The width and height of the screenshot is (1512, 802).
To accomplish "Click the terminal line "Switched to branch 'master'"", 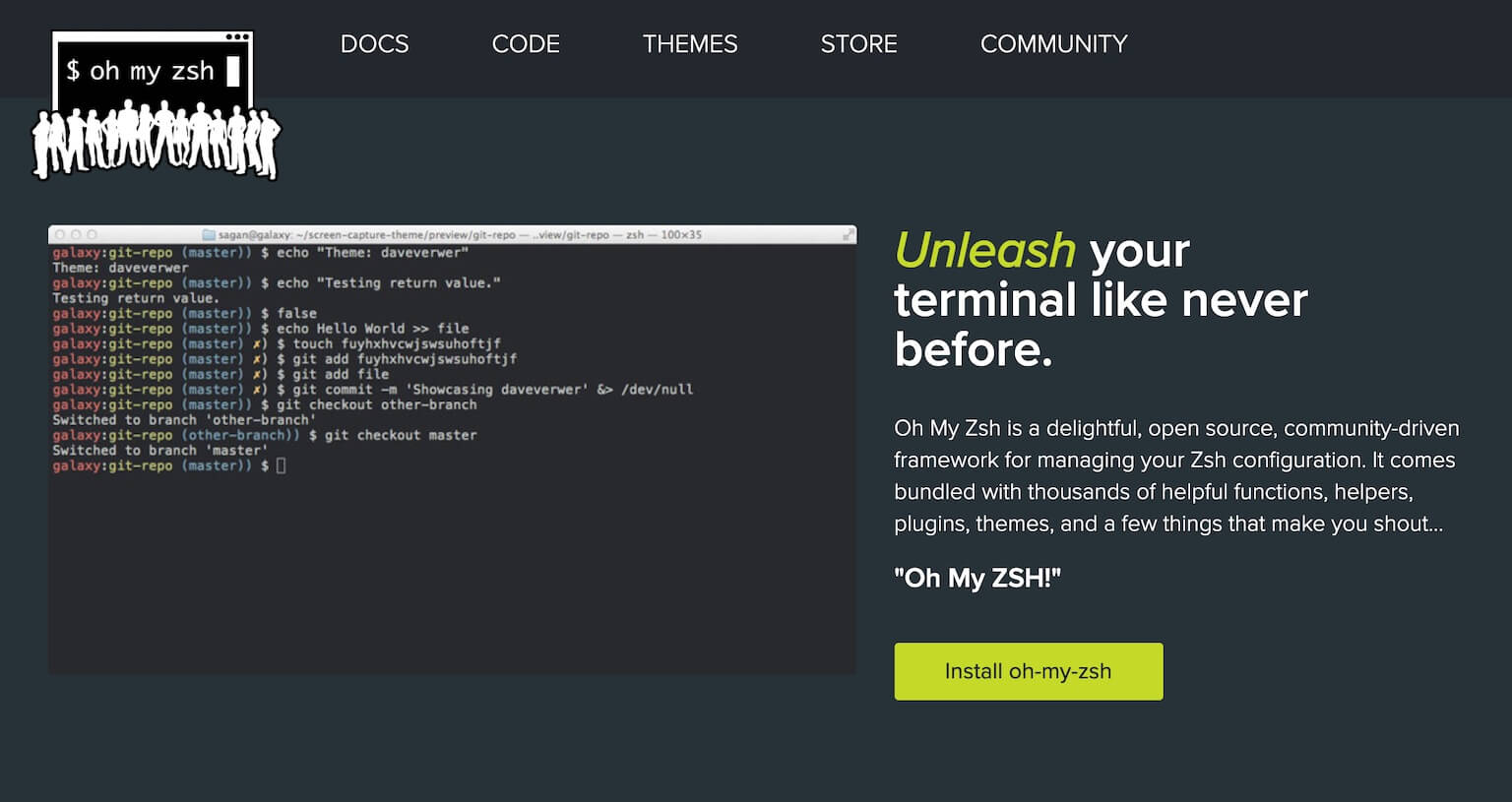I will click(x=159, y=451).
